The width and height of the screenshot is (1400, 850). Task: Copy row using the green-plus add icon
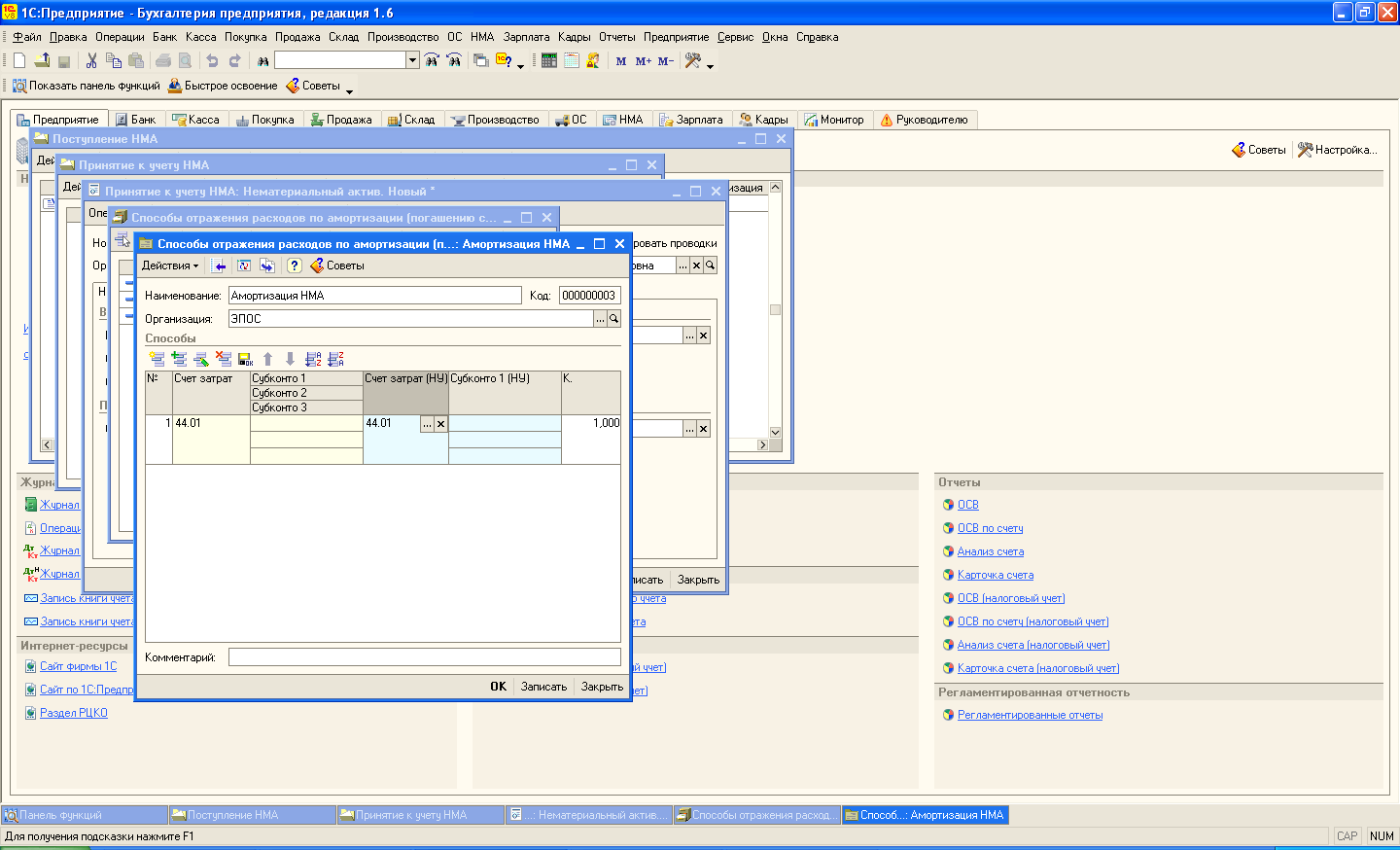pyautogui.click(x=179, y=359)
